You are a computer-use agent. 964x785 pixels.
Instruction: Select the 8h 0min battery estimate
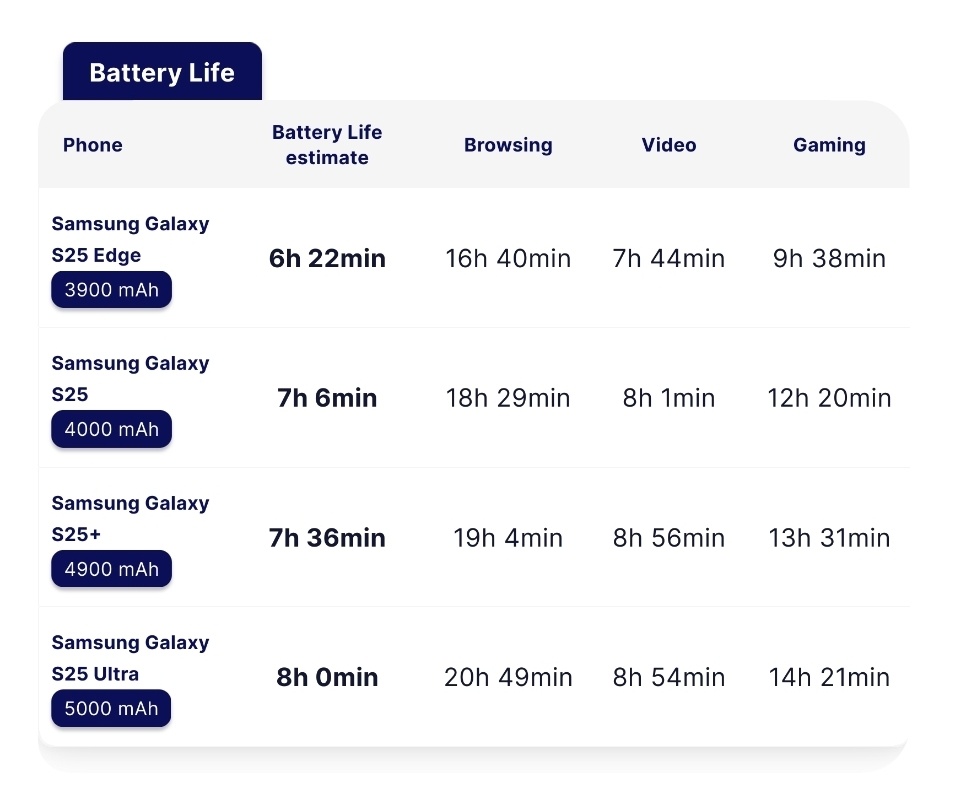[x=327, y=677]
